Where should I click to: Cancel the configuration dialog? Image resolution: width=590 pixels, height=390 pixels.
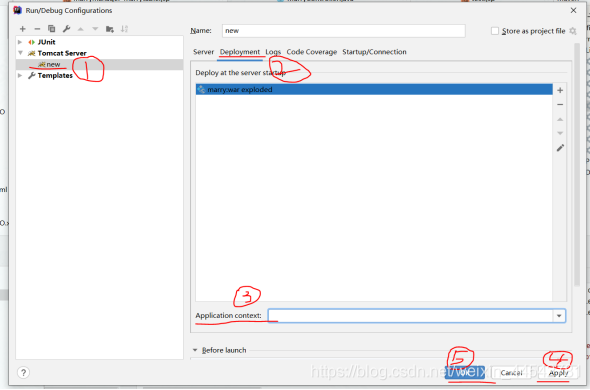[x=511, y=373]
